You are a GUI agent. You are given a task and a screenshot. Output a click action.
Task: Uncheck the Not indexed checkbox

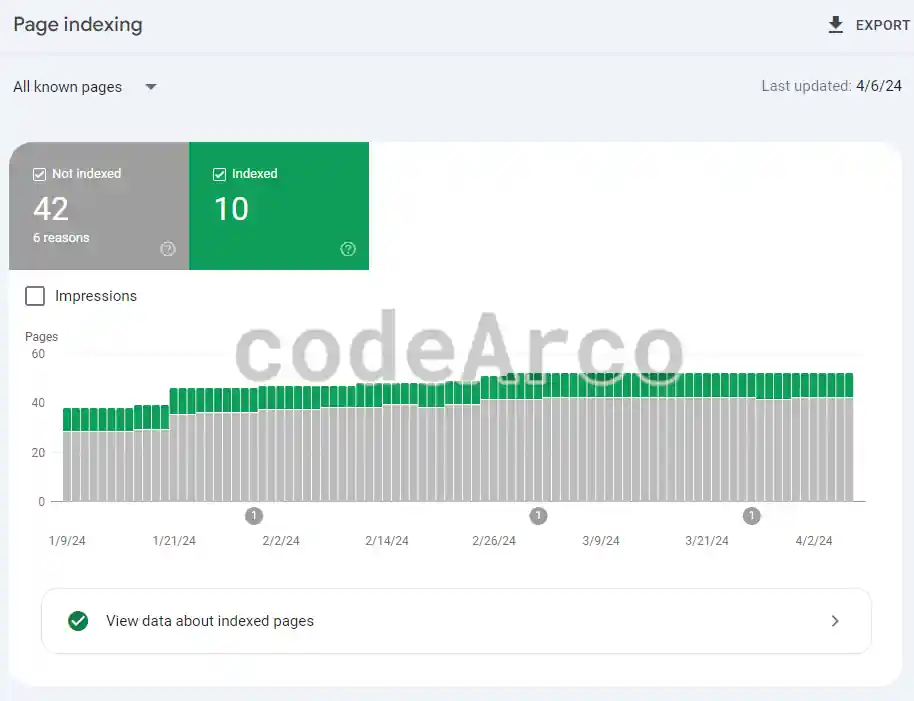[x=39, y=174]
